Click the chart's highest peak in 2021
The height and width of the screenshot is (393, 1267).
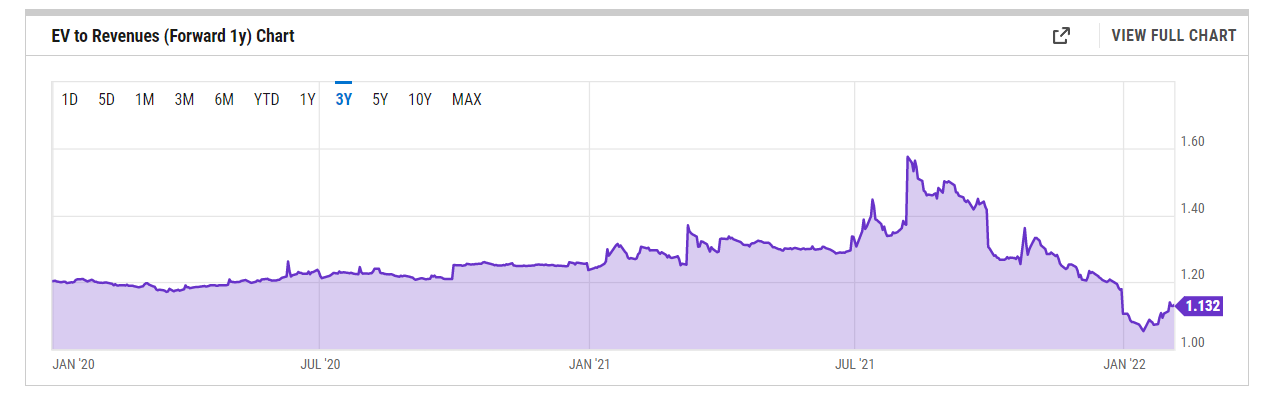click(908, 157)
